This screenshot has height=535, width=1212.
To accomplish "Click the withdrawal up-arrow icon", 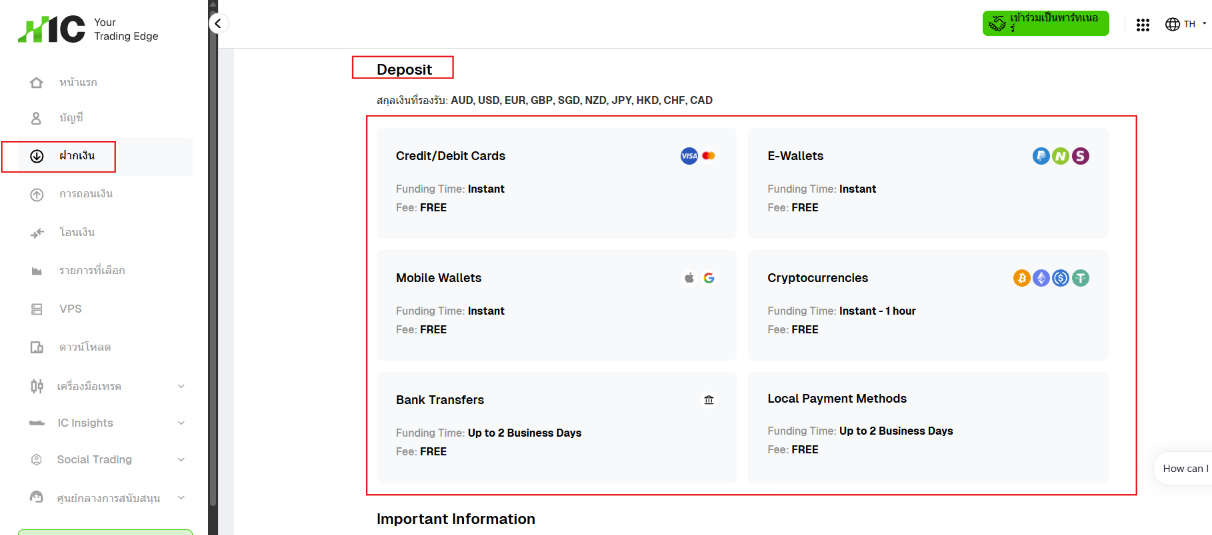I will tap(37, 194).
